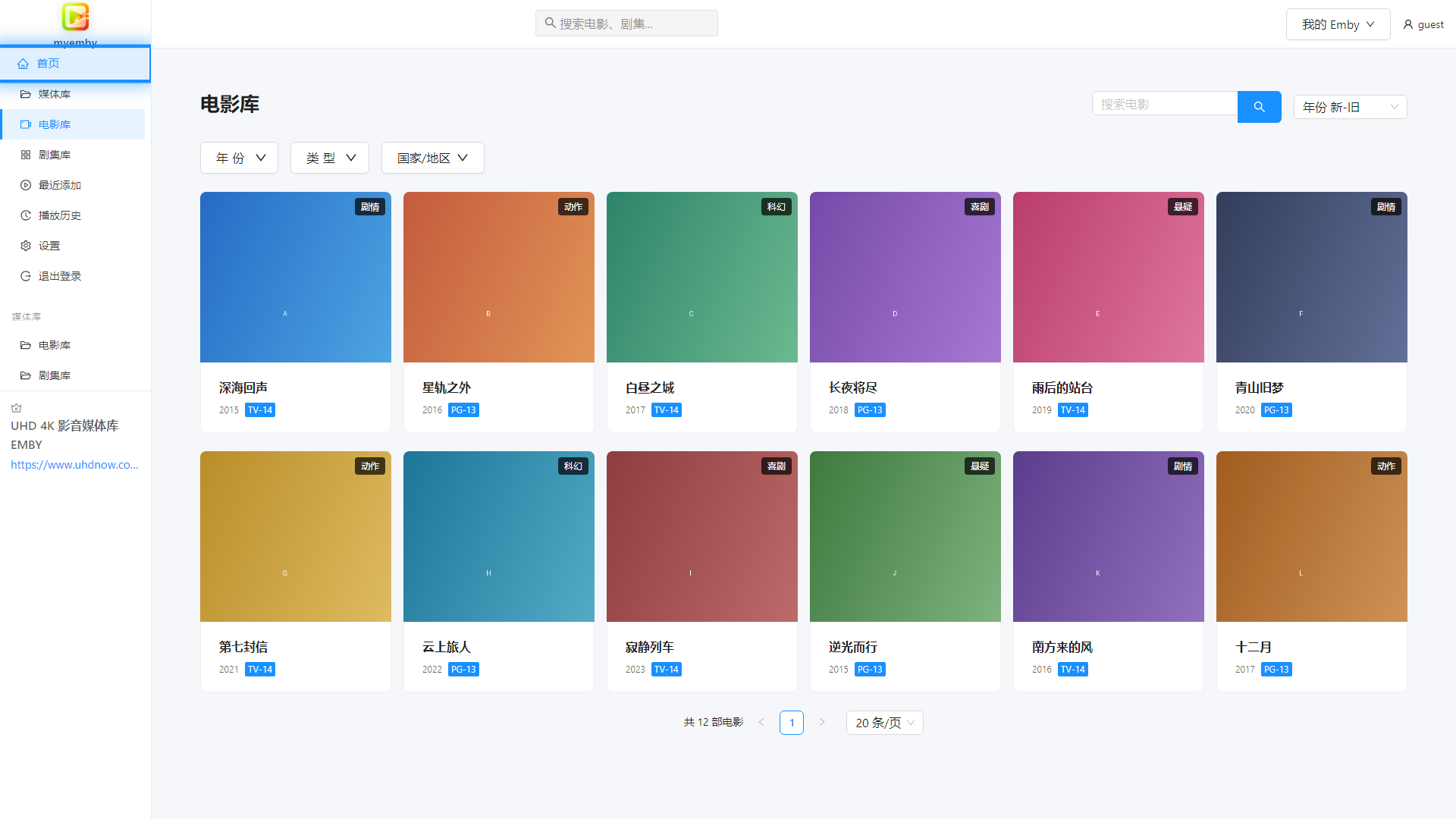1456x819 pixels.
Task: Click the blue search button
Action: point(1259,107)
